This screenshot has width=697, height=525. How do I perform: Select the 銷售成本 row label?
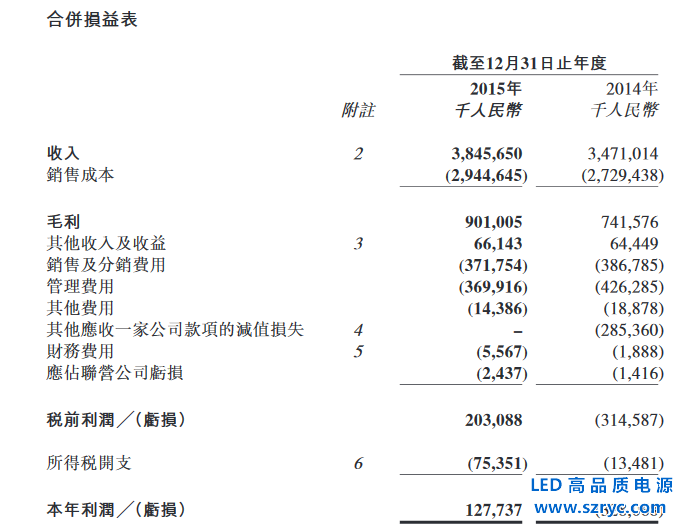pos(80,175)
